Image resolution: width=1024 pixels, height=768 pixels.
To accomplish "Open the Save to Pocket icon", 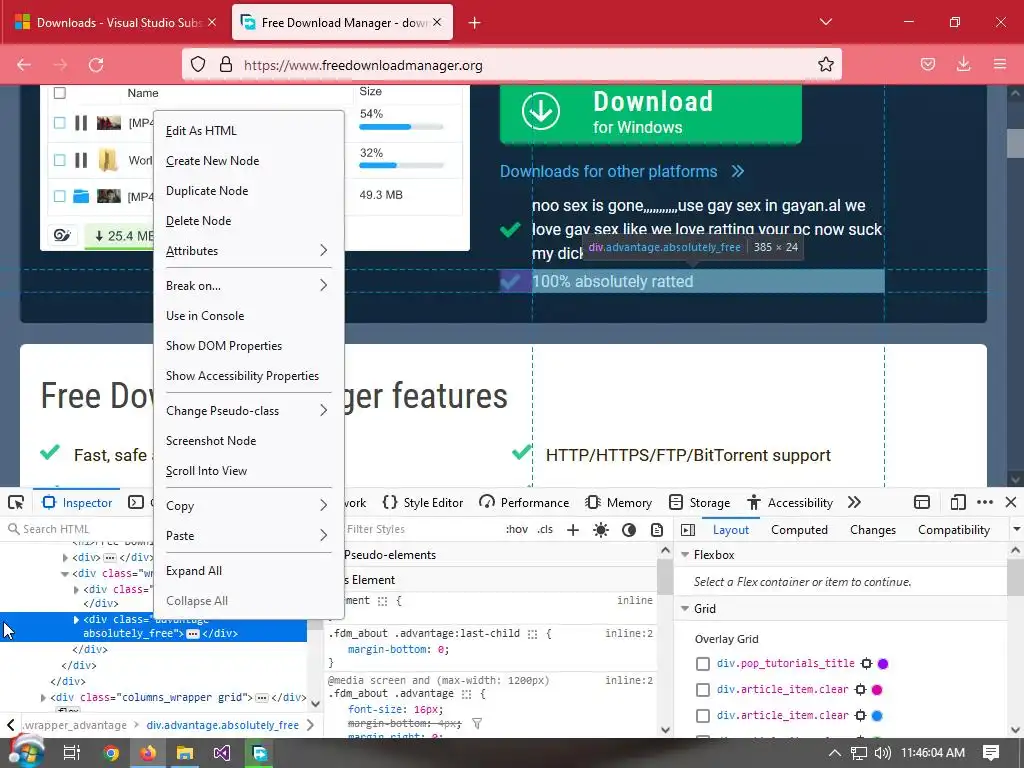I will point(928,65).
